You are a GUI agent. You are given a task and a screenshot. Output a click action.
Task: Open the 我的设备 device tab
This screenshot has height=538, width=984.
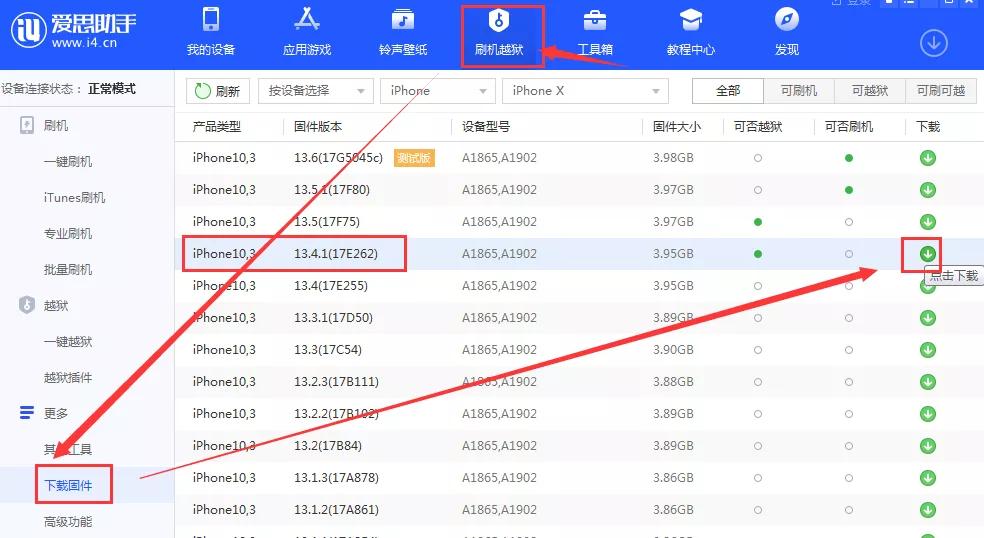point(211,33)
